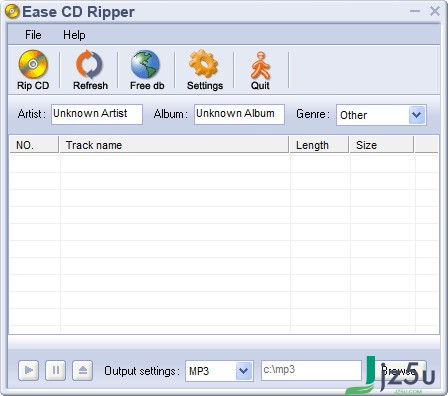Sort by Track name column header

point(174,145)
